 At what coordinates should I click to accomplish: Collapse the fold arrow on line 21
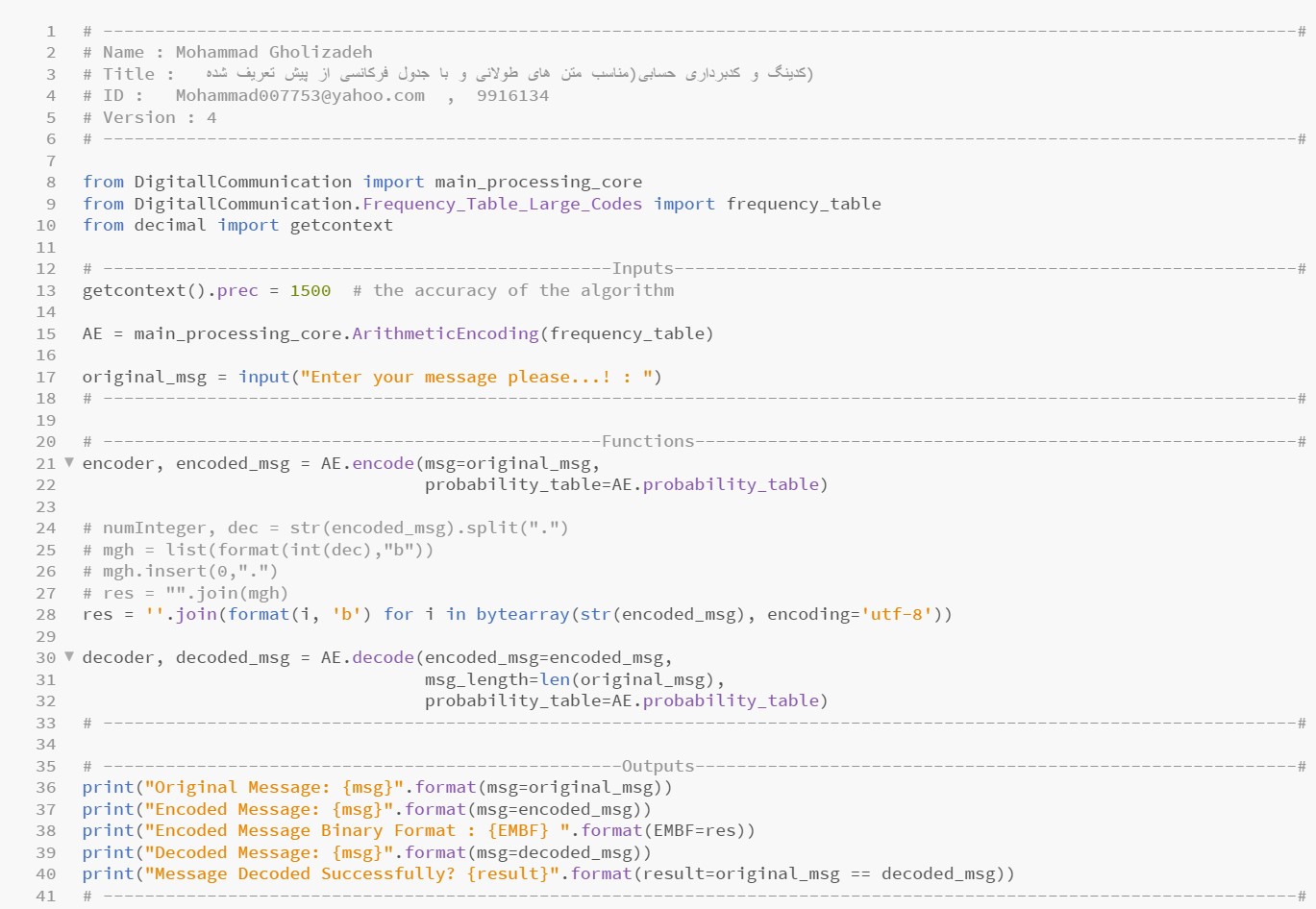[x=69, y=462]
